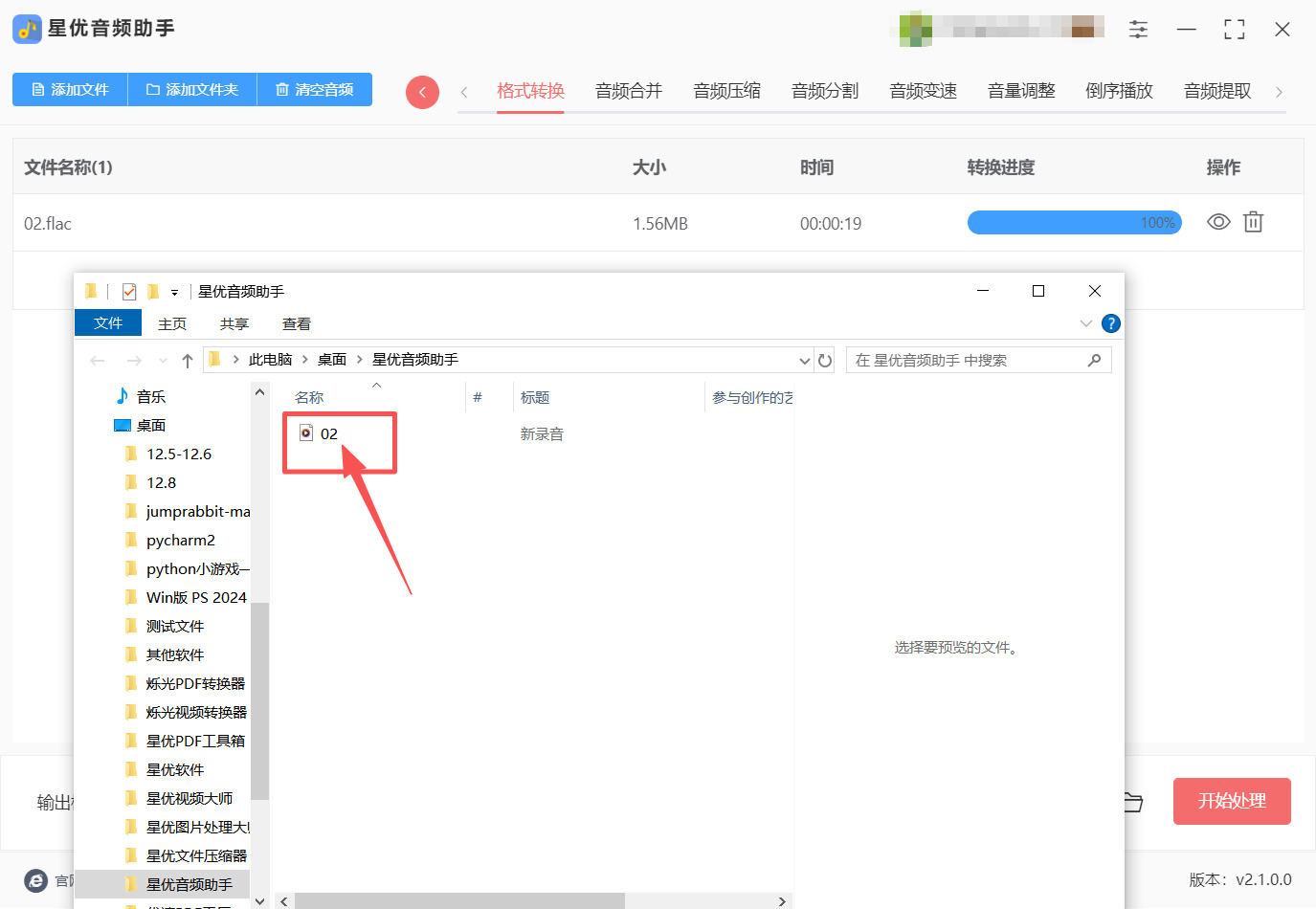Expand breadcrumb chevron between 此电脑 and 桌面

(x=305, y=360)
